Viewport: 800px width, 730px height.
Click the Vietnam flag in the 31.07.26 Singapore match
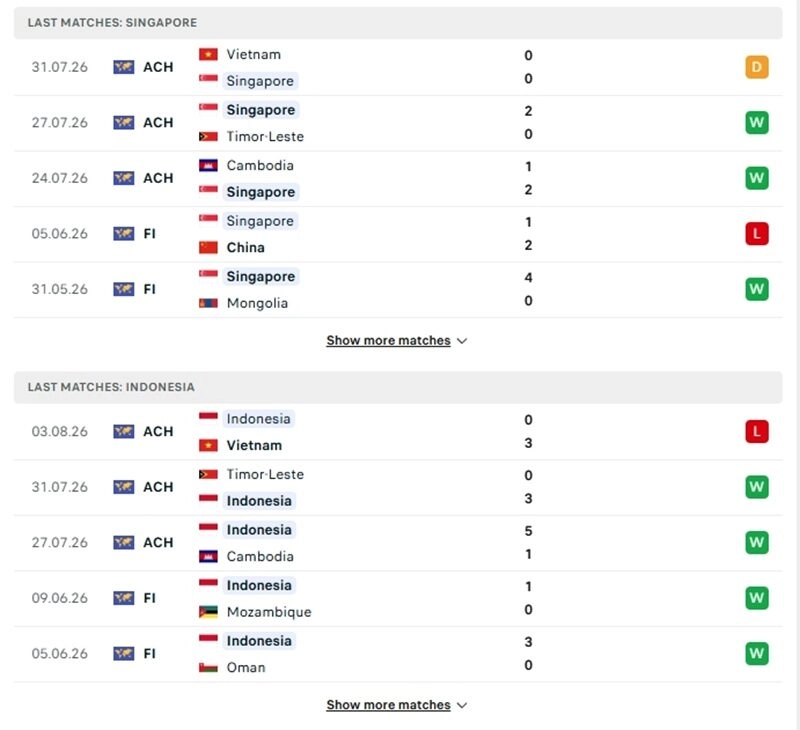point(208,54)
